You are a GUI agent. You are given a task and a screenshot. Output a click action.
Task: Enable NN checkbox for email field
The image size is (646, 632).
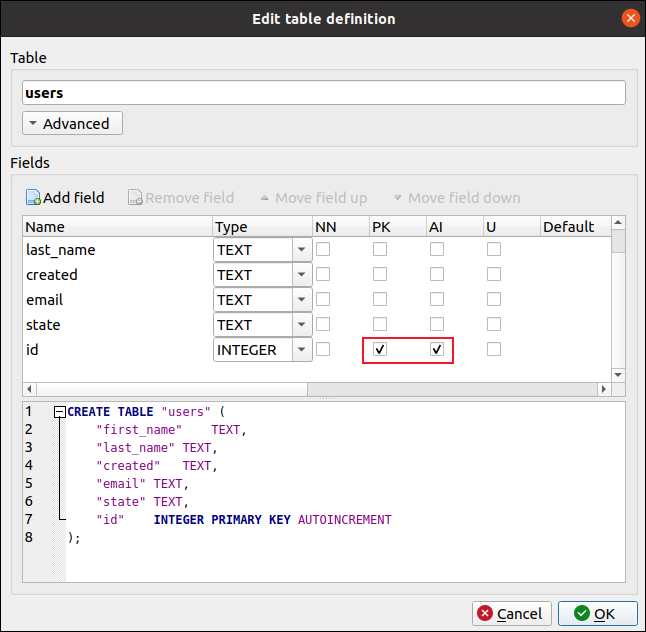pos(323,300)
